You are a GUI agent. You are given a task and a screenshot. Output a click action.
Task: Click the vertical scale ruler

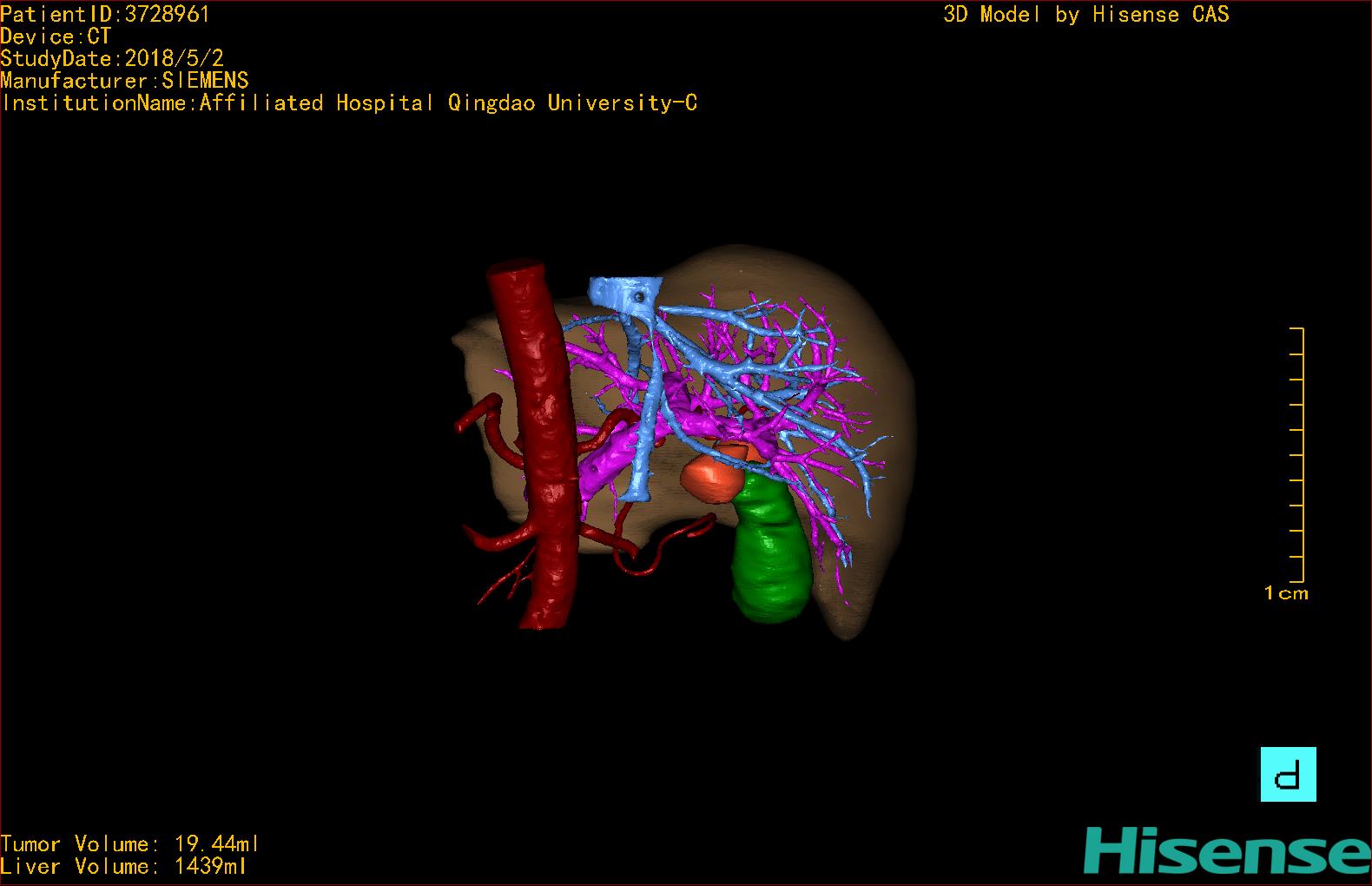coord(1297,454)
